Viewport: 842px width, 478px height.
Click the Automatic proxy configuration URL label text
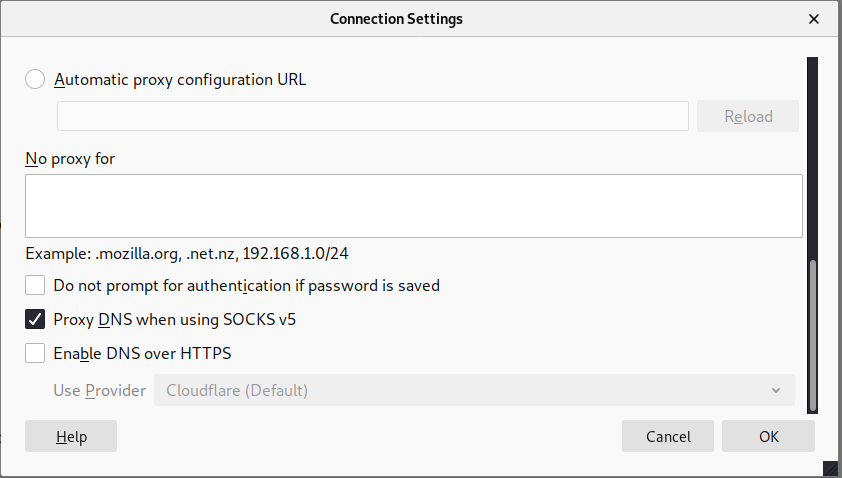180,80
